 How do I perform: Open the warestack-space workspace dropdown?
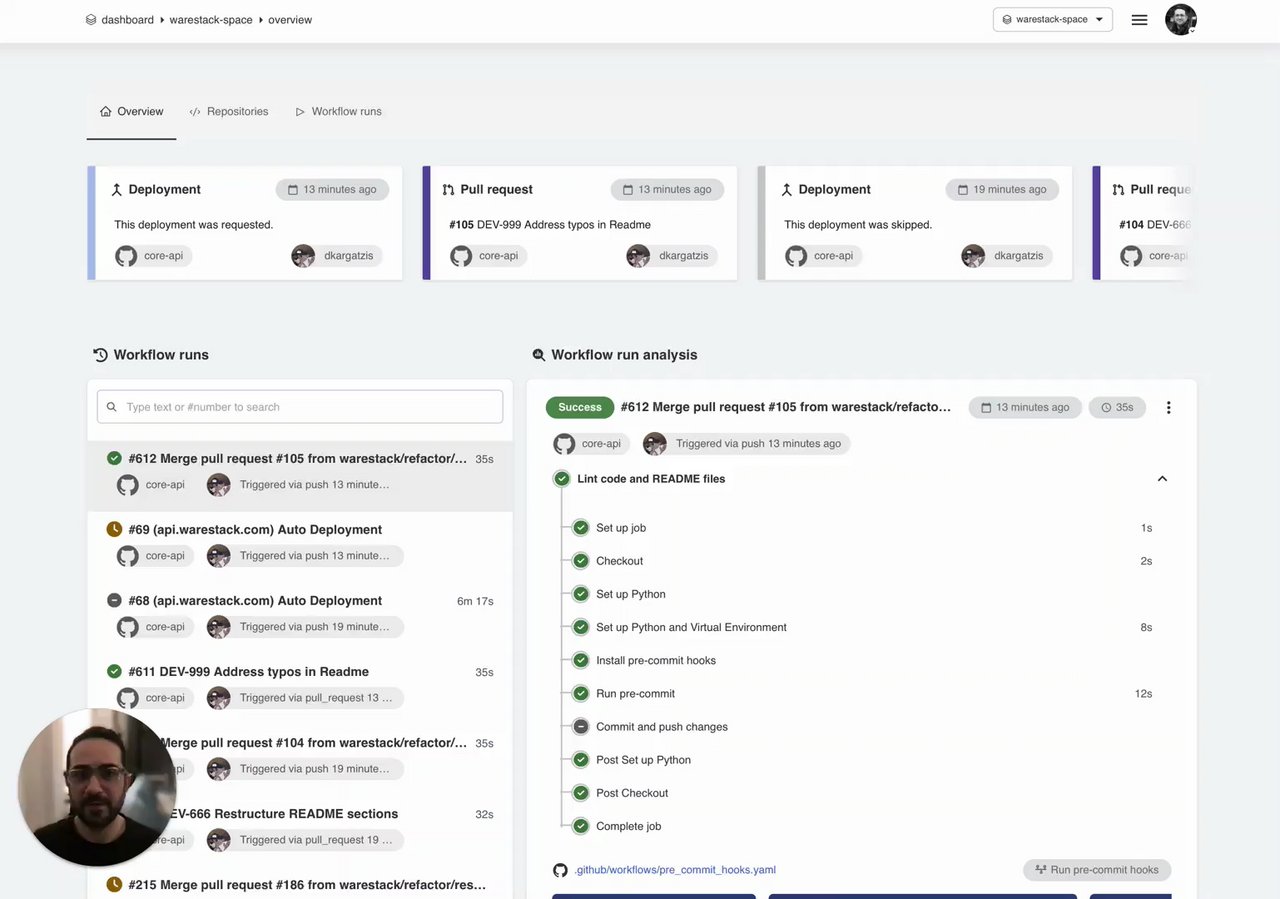tap(1052, 19)
